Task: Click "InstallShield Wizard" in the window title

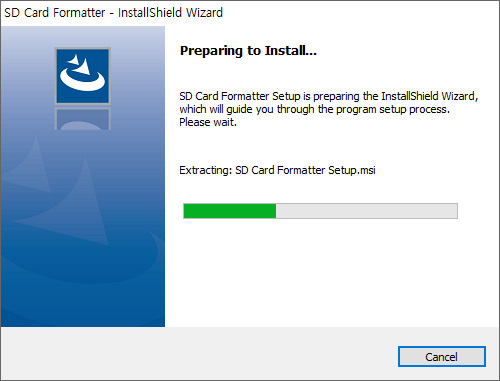Action: click(x=170, y=13)
